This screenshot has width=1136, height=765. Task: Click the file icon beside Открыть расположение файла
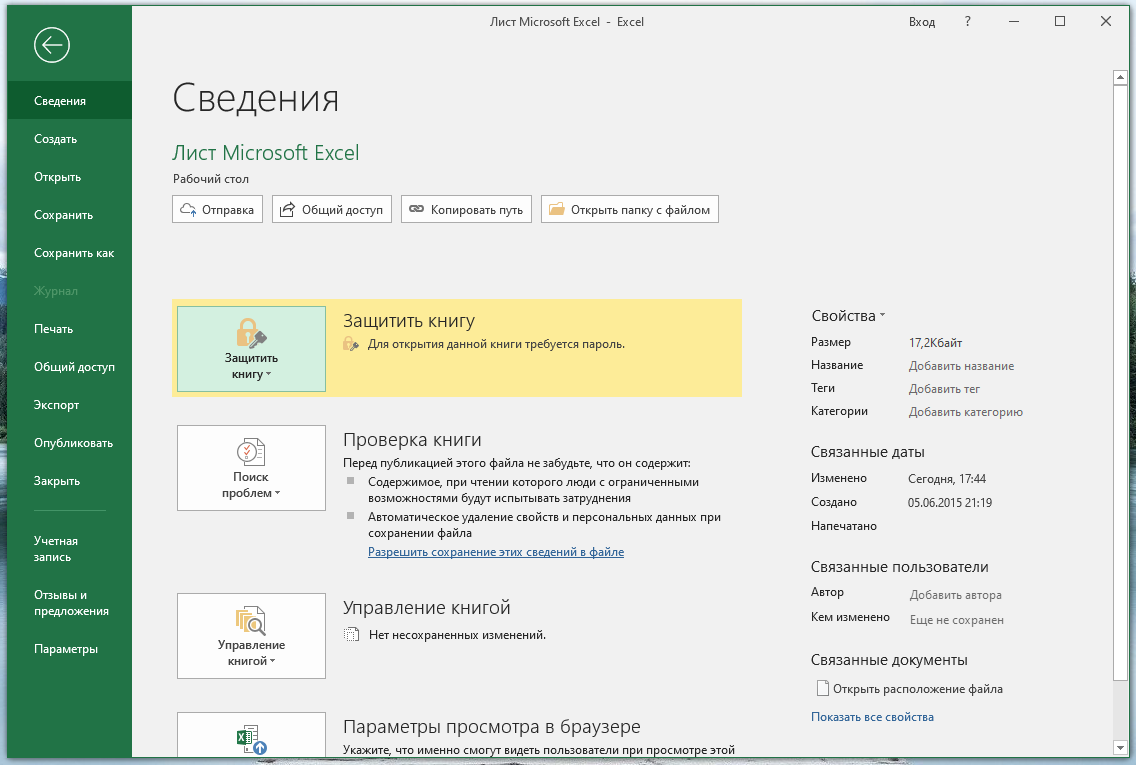point(822,688)
